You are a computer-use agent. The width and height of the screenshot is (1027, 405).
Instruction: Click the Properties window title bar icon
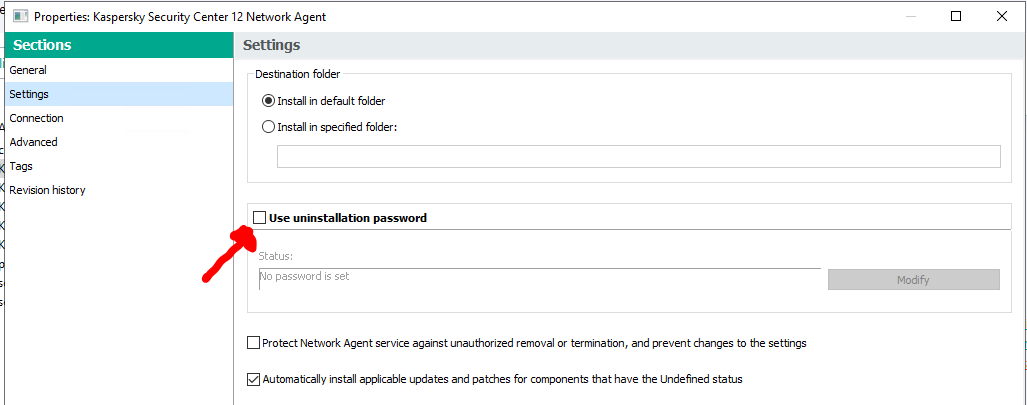tap(19, 17)
